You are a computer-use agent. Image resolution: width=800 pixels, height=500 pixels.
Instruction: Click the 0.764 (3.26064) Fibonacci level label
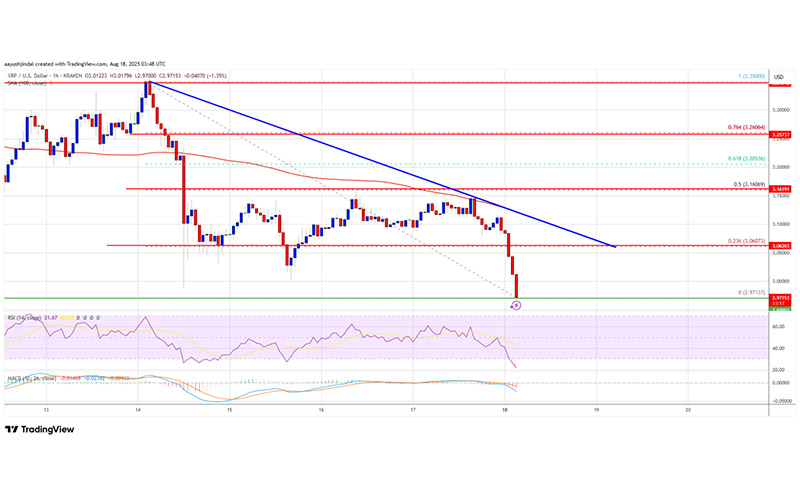(746, 128)
